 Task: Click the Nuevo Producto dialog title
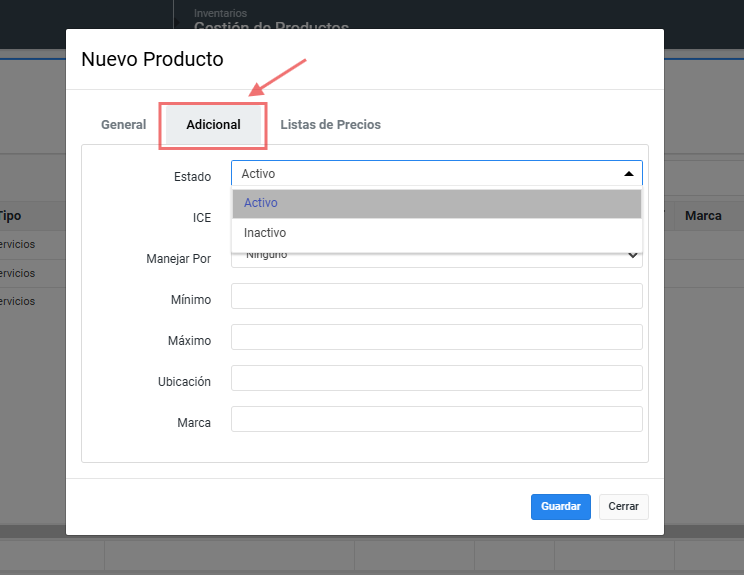(x=152, y=59)
